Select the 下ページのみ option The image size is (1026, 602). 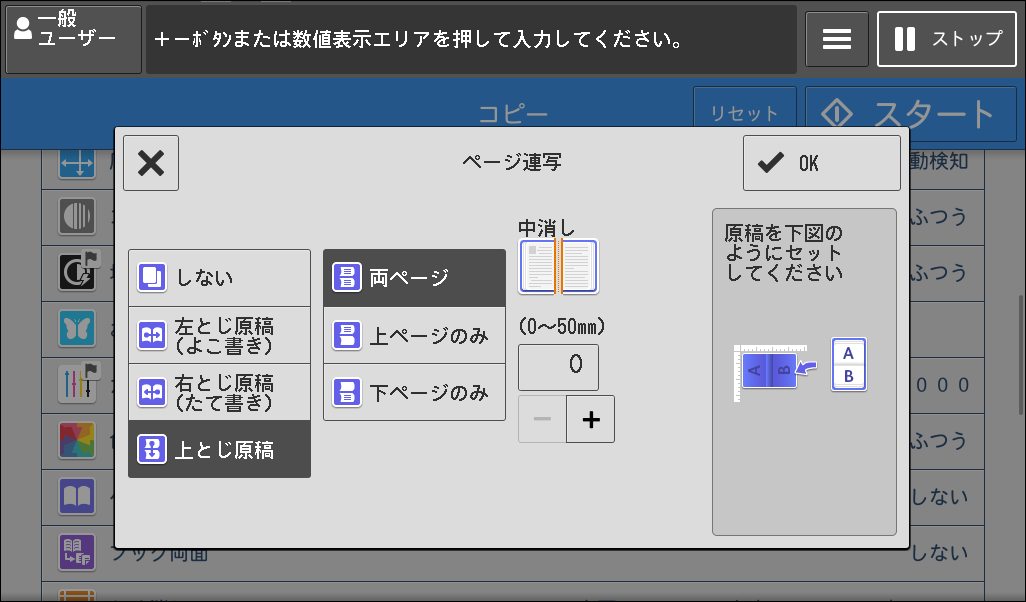pos(414,391)
